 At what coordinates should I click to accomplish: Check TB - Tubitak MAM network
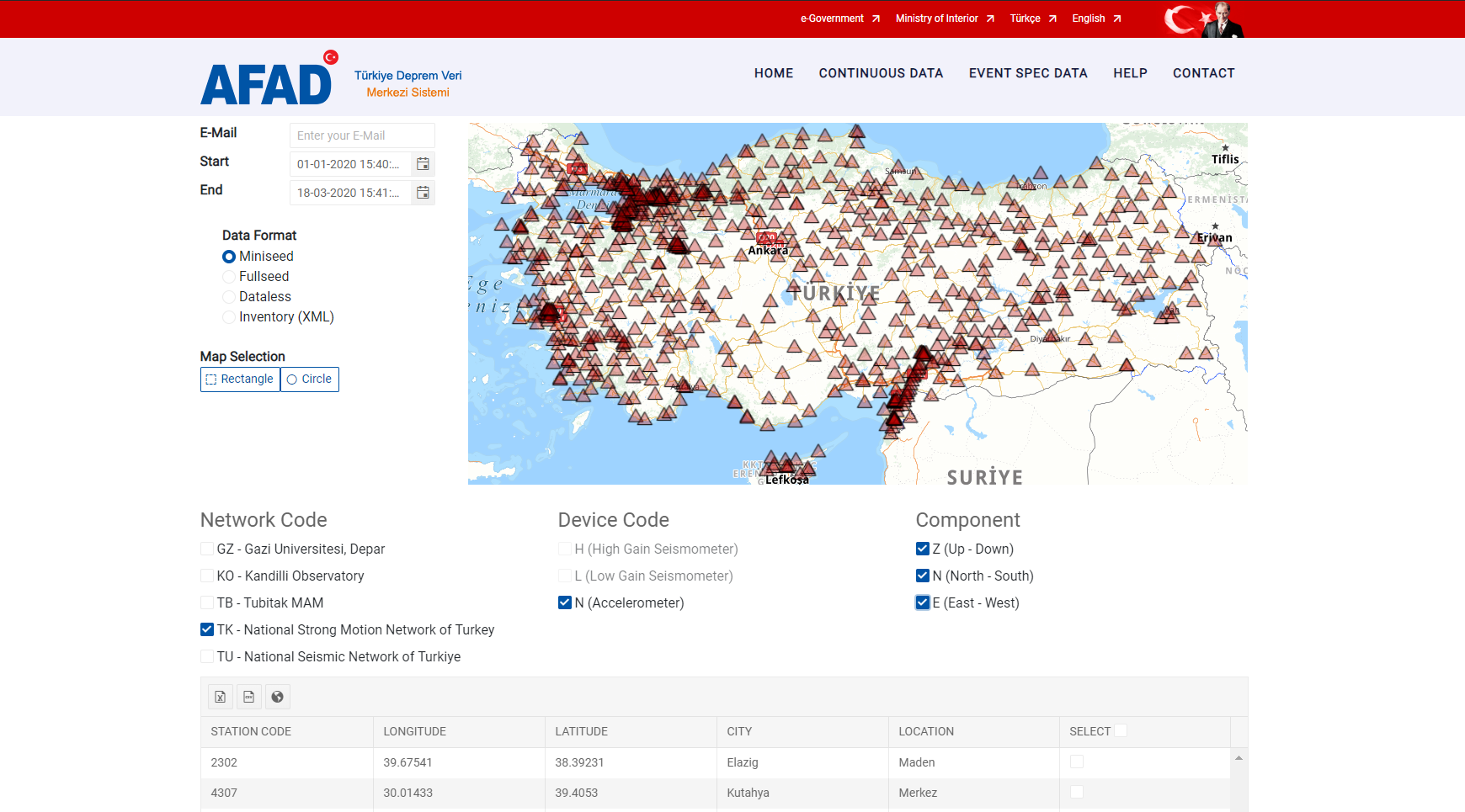[x=207, y=602]
